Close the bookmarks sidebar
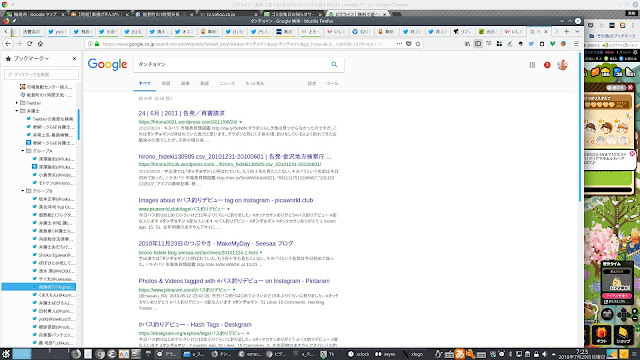 [74, 59]
